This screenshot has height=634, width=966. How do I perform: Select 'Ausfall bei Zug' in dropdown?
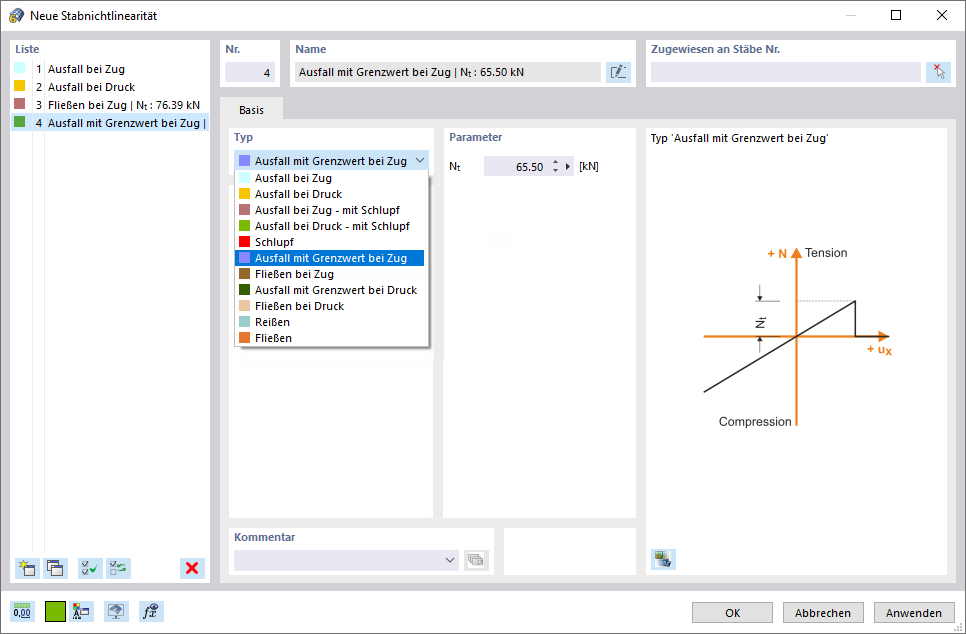tap(331, 178)
